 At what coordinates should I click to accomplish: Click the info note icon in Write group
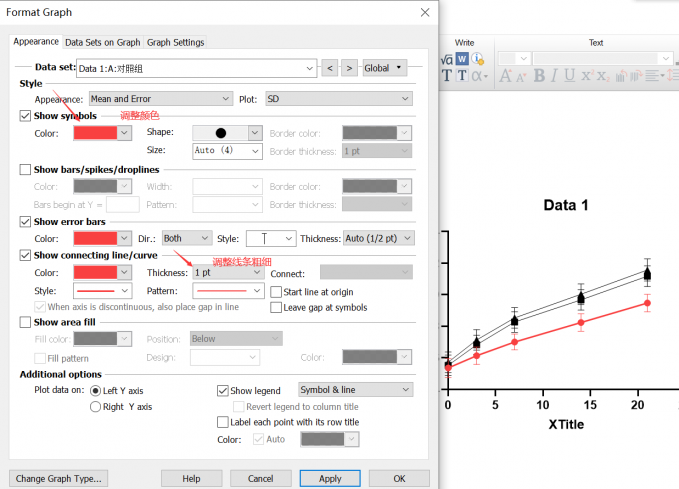click(x=477, y=59)
